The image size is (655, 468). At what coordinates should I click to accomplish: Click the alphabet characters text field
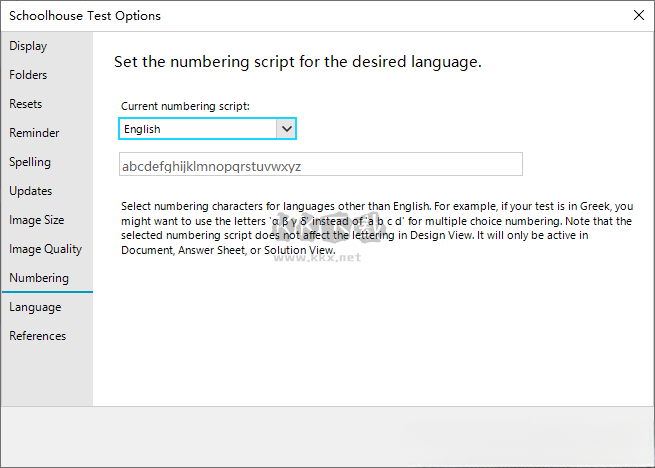point(321,164)
